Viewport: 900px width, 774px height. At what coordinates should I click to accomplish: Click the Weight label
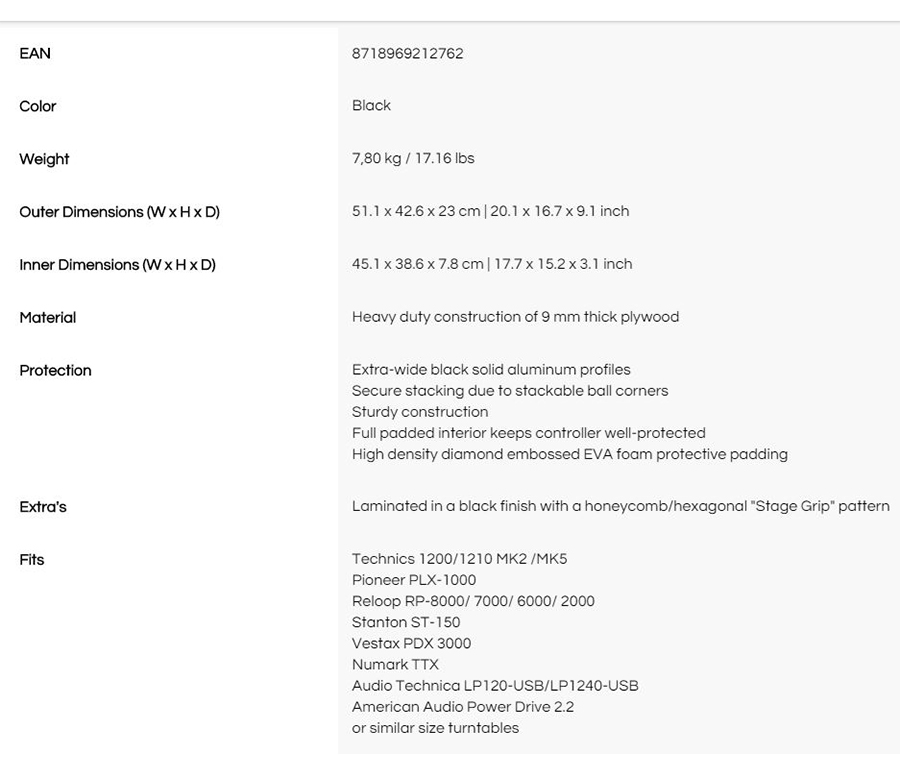tap(44, 159)
